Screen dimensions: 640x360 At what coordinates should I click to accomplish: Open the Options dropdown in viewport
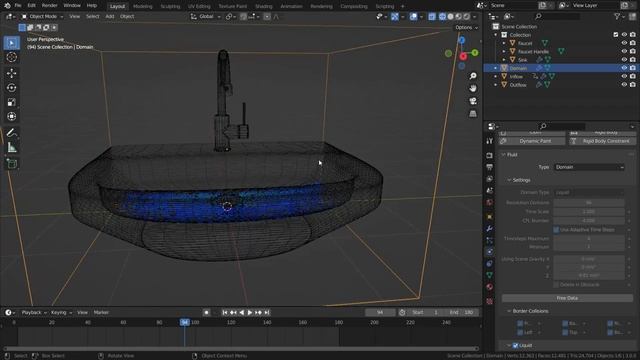tap(466, 27)
